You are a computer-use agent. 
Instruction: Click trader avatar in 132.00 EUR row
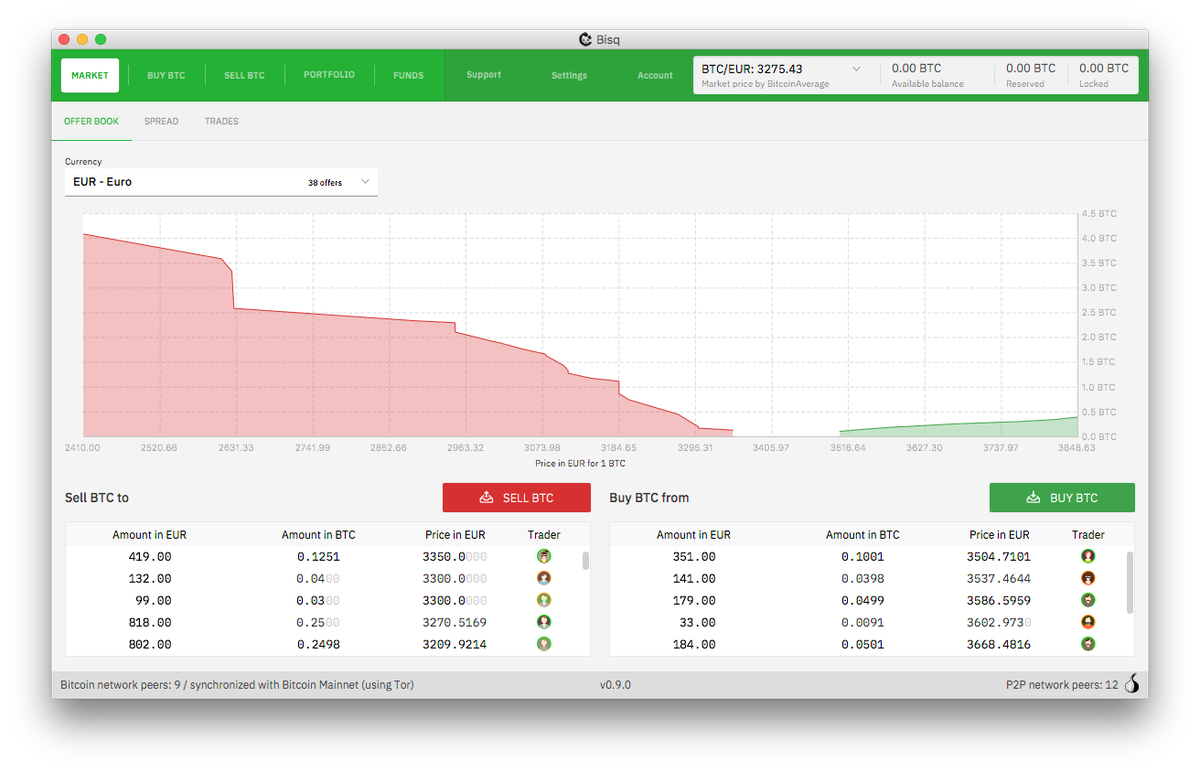[544, 578]
